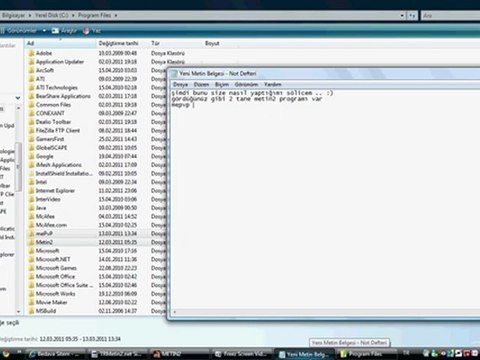Select the MSBuild folder icon
Viewport: 480px width, 360px height.
pos(31,311)
